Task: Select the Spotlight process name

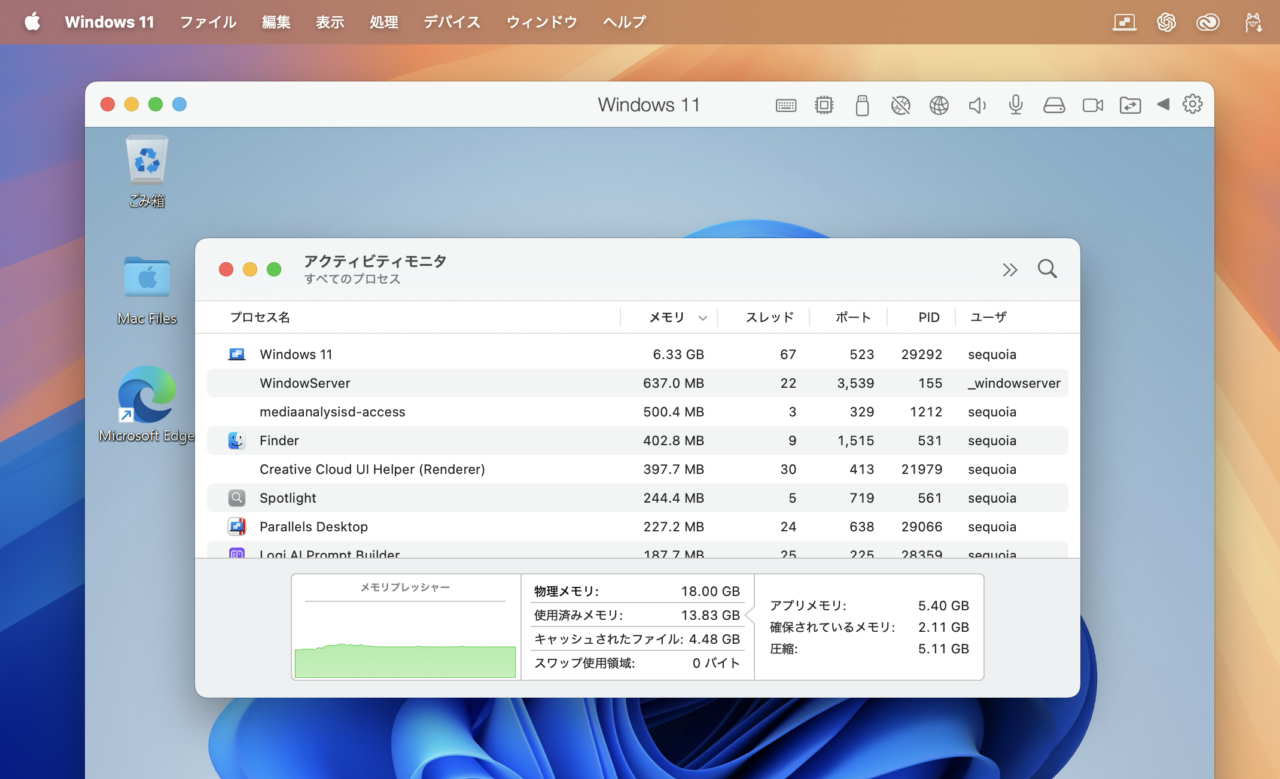Action: pyautogui.click(x=288, y=498)
